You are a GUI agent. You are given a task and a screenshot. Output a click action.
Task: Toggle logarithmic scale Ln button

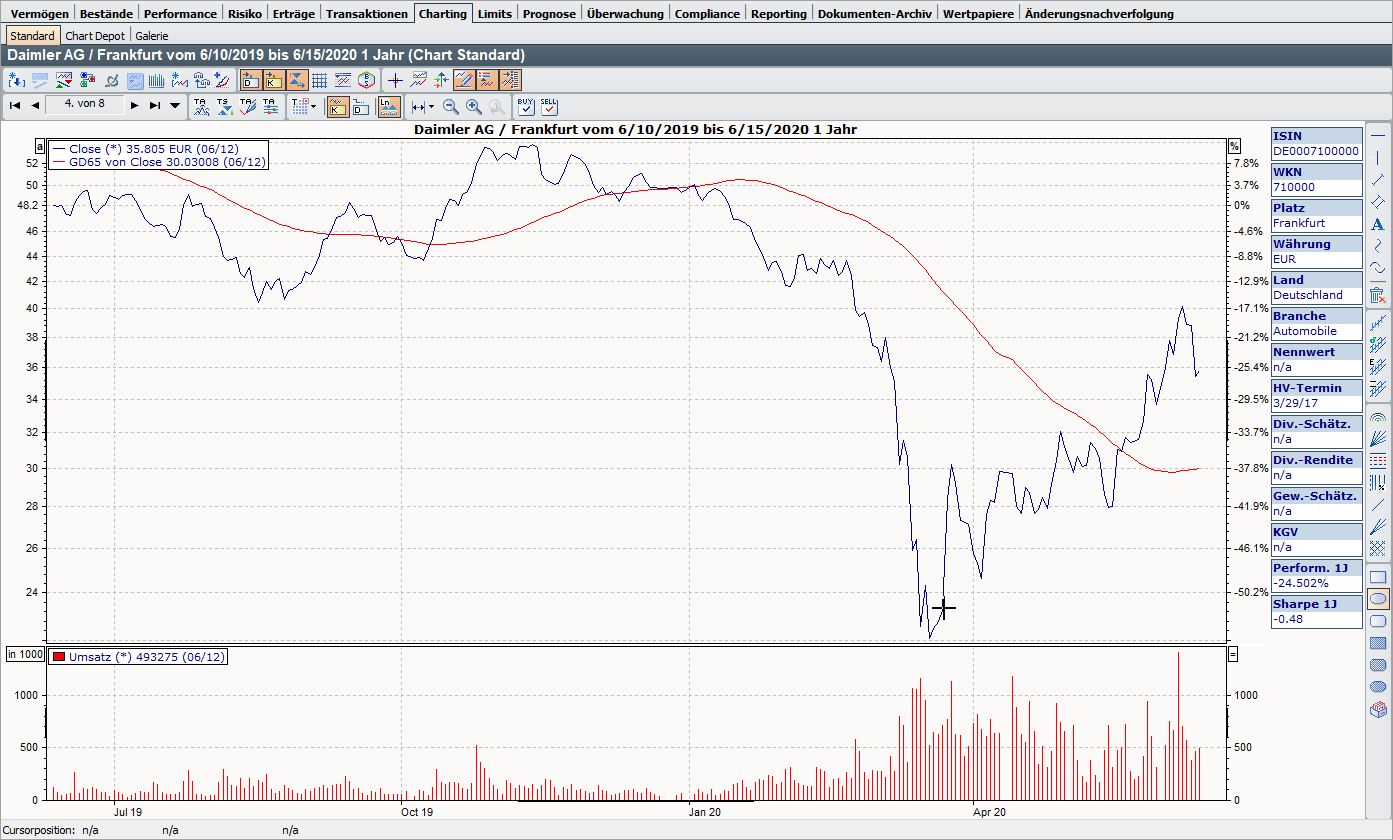tap(389, 106)
